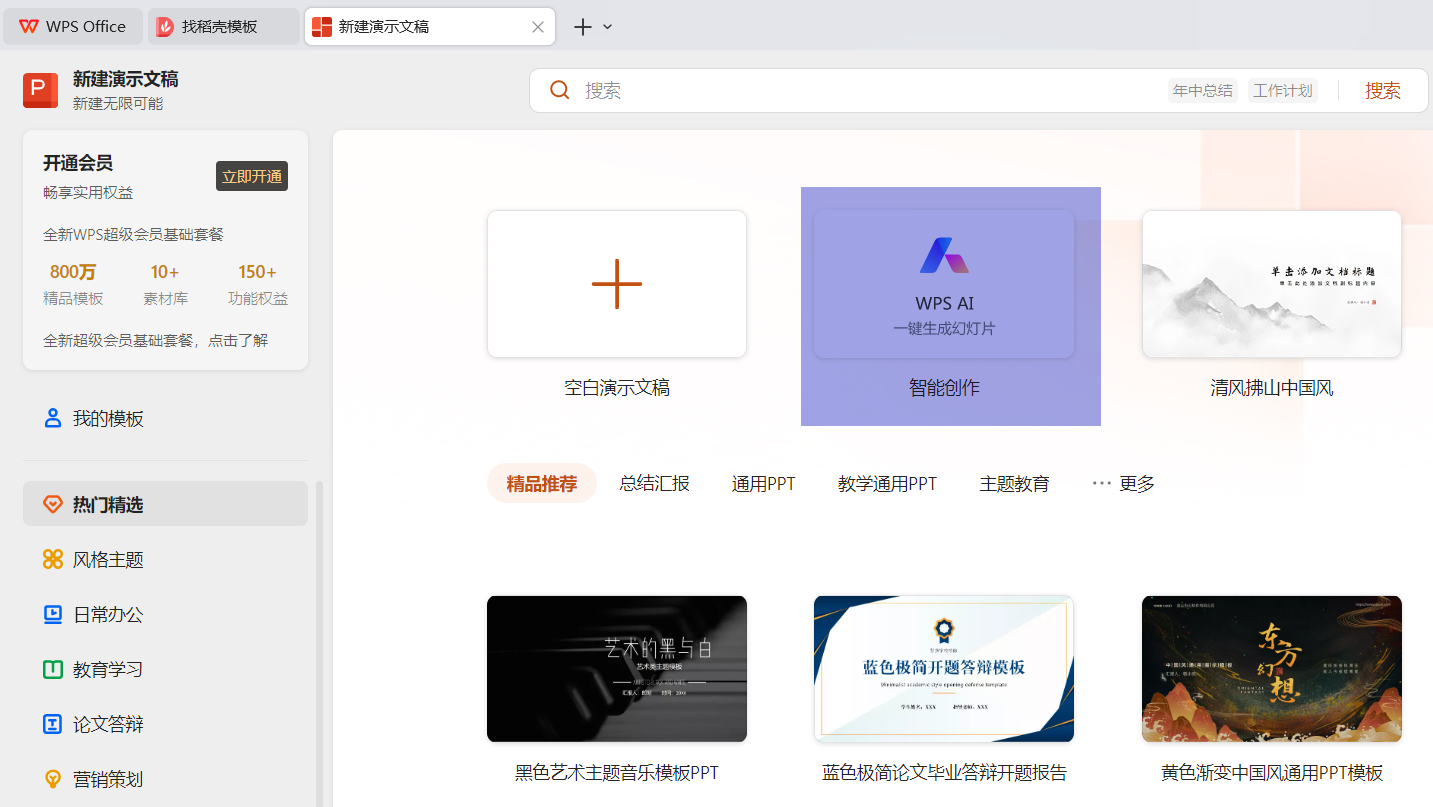Select the 教育学习 sidebar icon
The image size is (1433, 807).
pos(52,669)
